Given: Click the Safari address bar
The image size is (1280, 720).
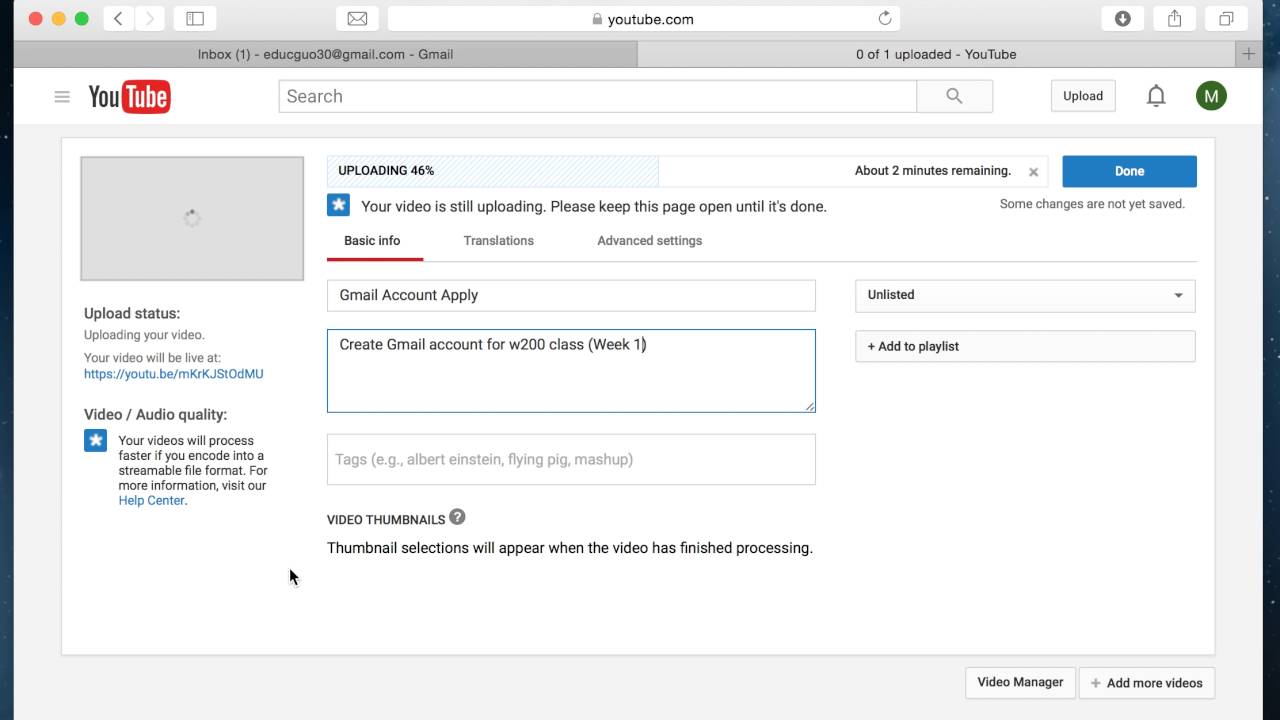Looking at the screenshot, I should click(644, 19).
